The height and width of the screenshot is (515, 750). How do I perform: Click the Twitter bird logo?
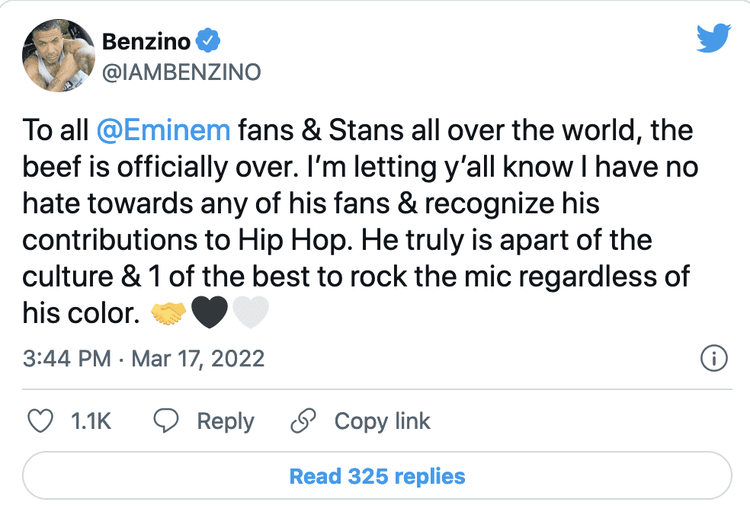pos(713,40)
